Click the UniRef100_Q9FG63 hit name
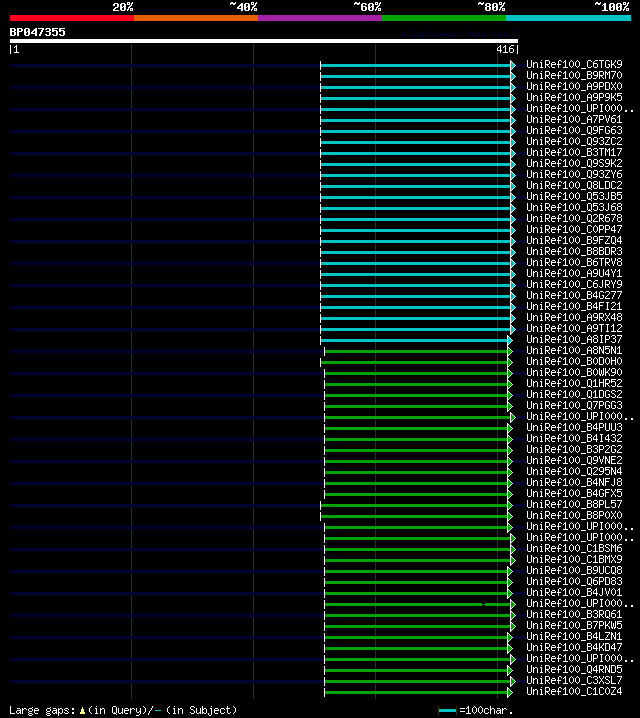The width and height of the screenshot is (640, 718). pos(574,131)
